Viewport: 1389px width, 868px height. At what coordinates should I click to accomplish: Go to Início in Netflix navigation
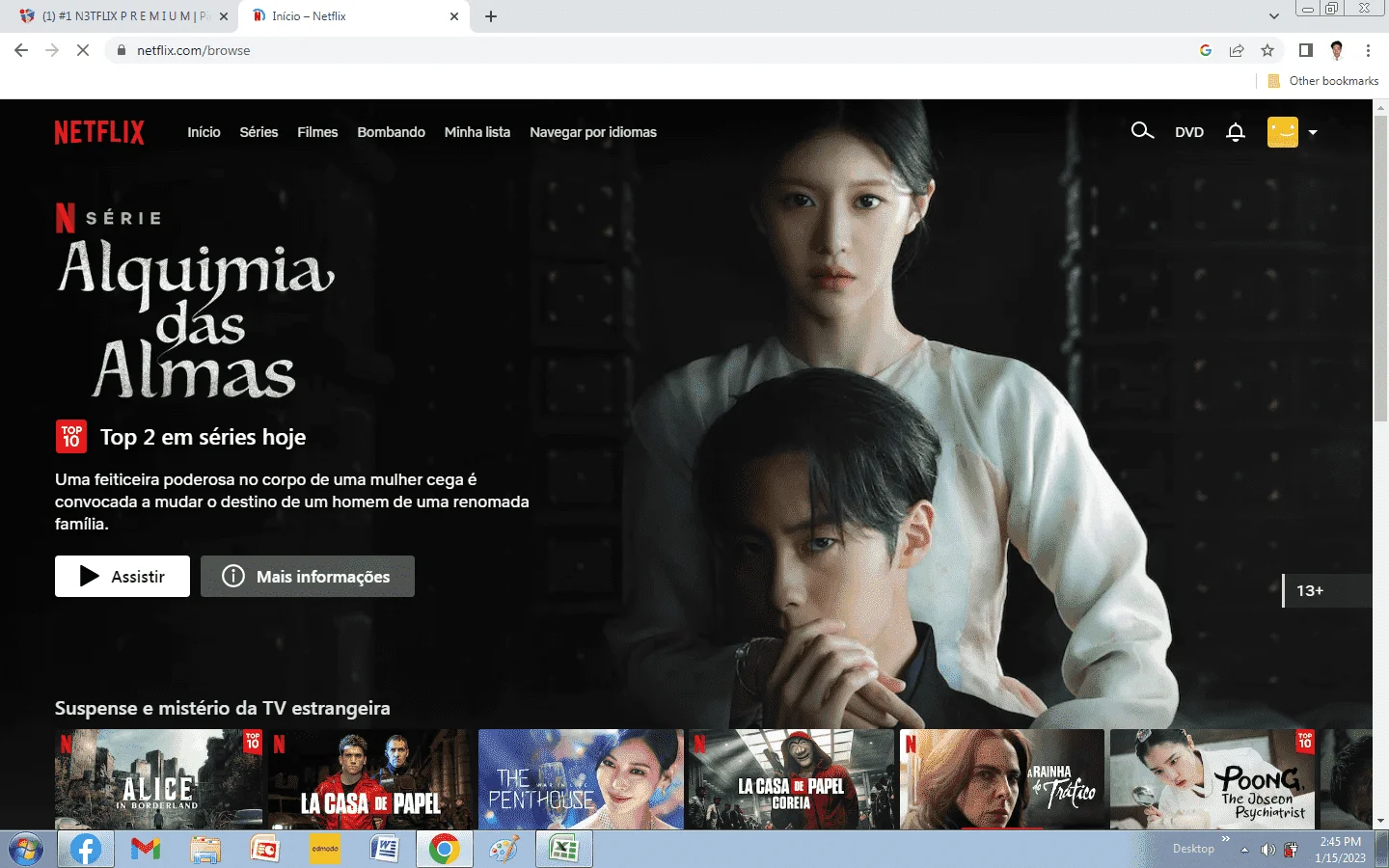(x=204, y=132)
